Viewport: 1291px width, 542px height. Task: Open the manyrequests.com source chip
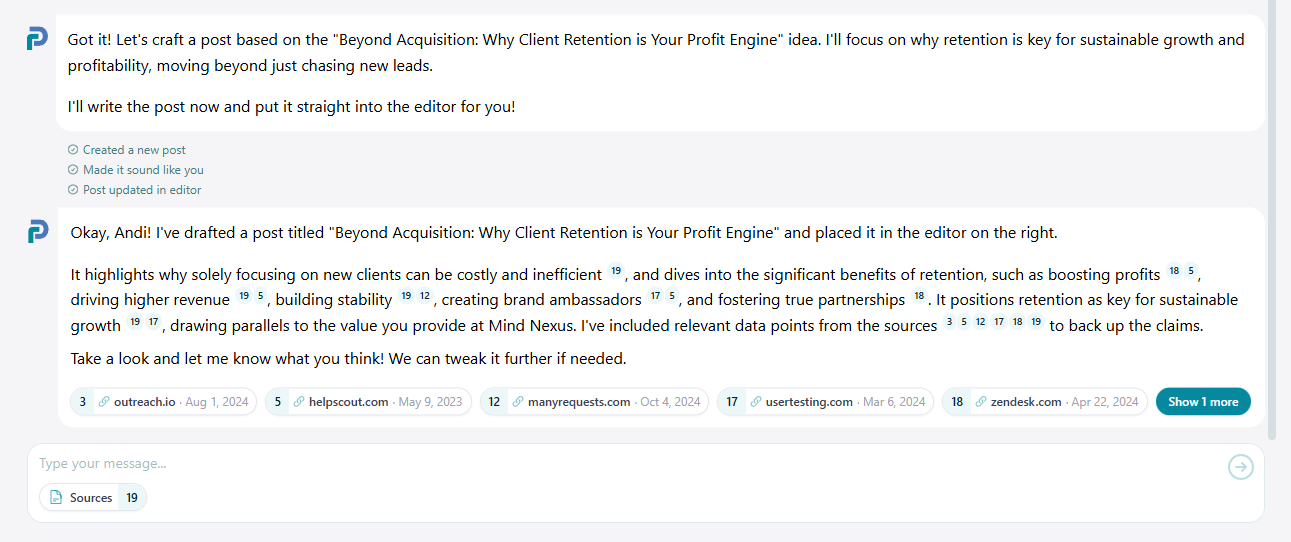[x=594, y=402]
